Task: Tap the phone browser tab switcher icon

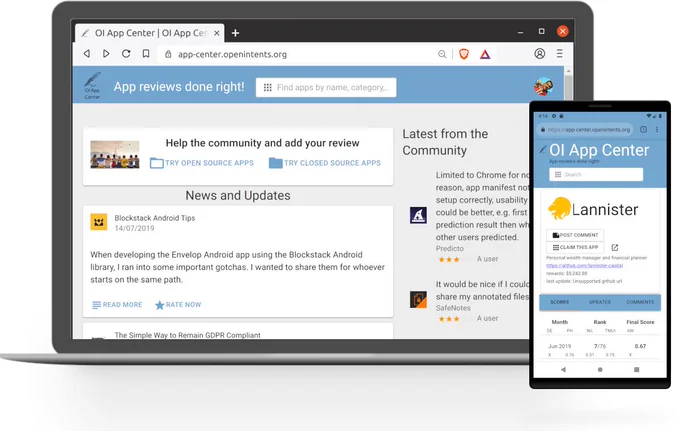Action: click(x=644, y=130)
